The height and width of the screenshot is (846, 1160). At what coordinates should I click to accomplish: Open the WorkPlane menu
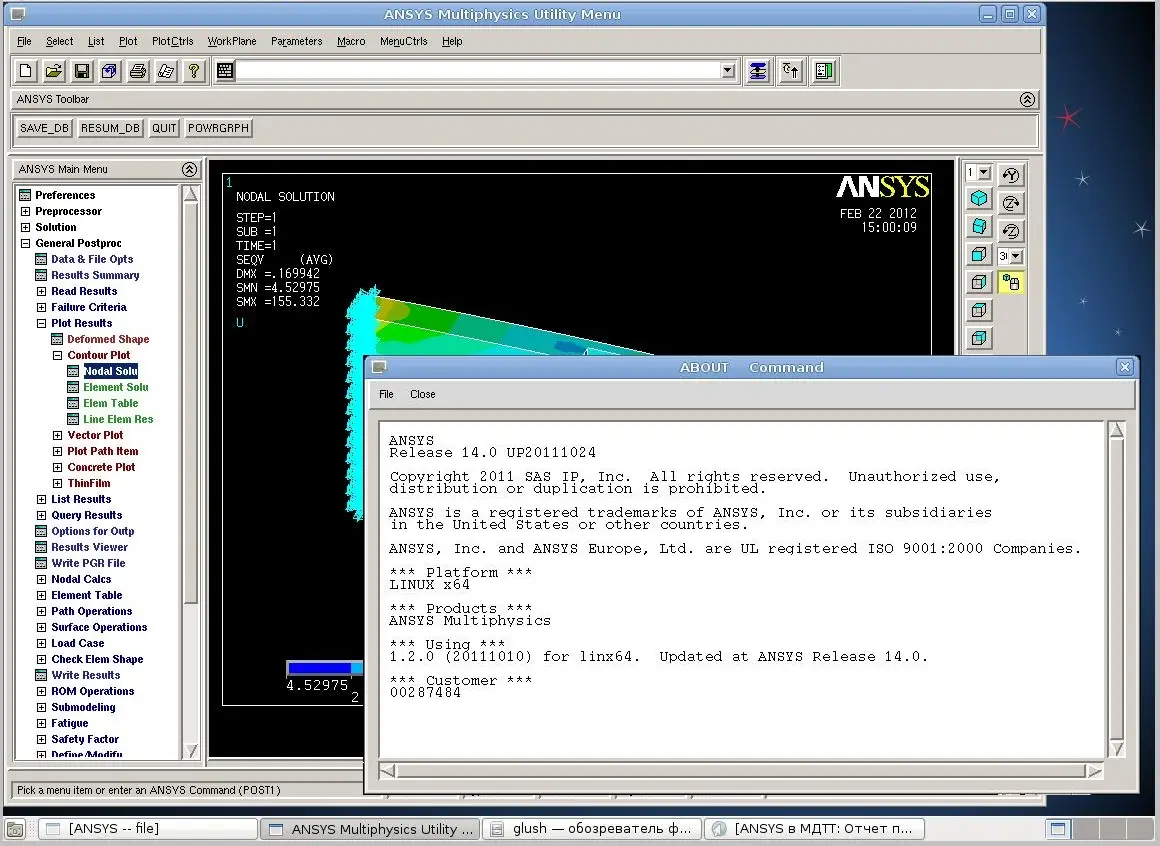click(x=232, y=41)
